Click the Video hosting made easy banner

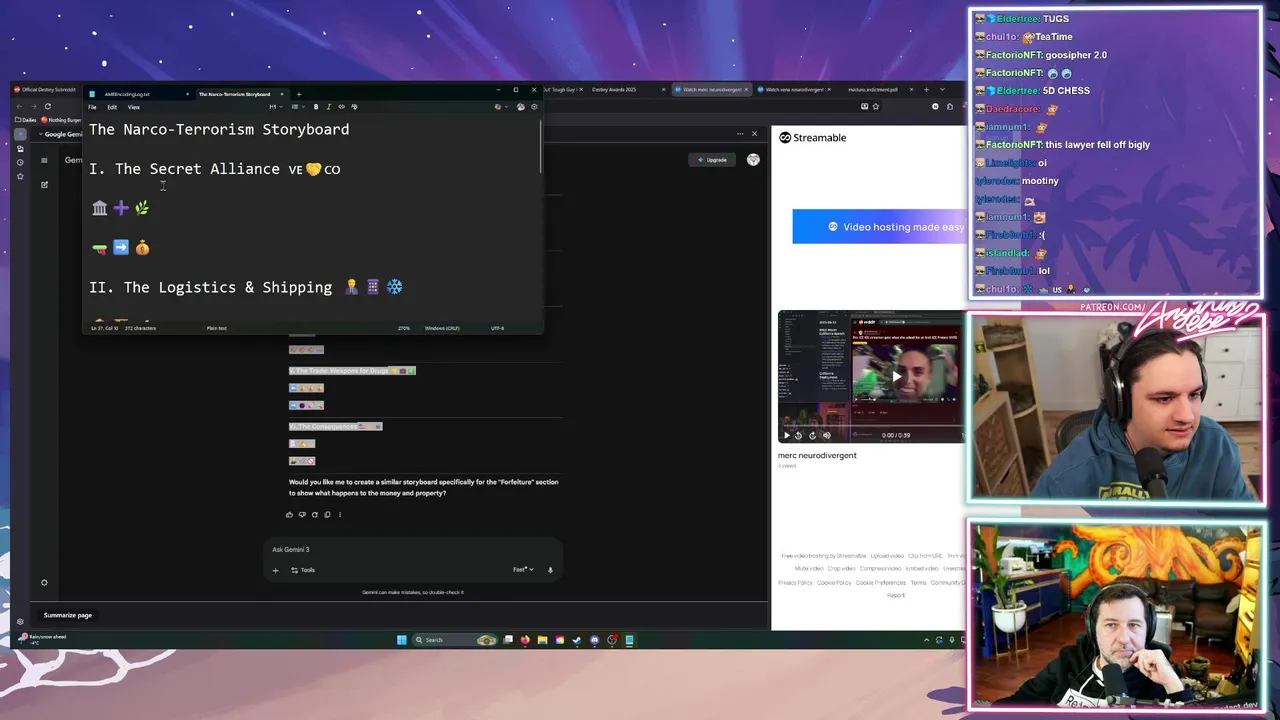(x=879, y=227)
